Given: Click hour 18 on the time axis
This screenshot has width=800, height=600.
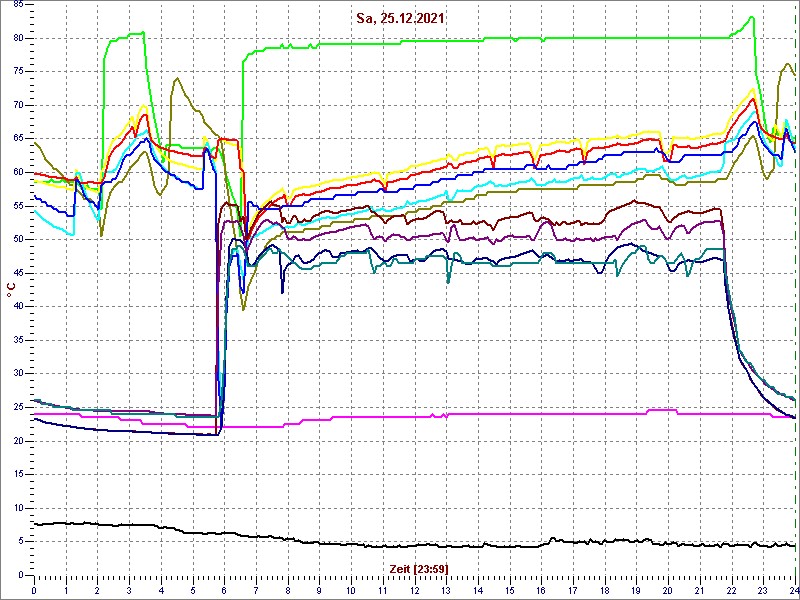Looking at the screenshot, I should [x=604, y=589].
